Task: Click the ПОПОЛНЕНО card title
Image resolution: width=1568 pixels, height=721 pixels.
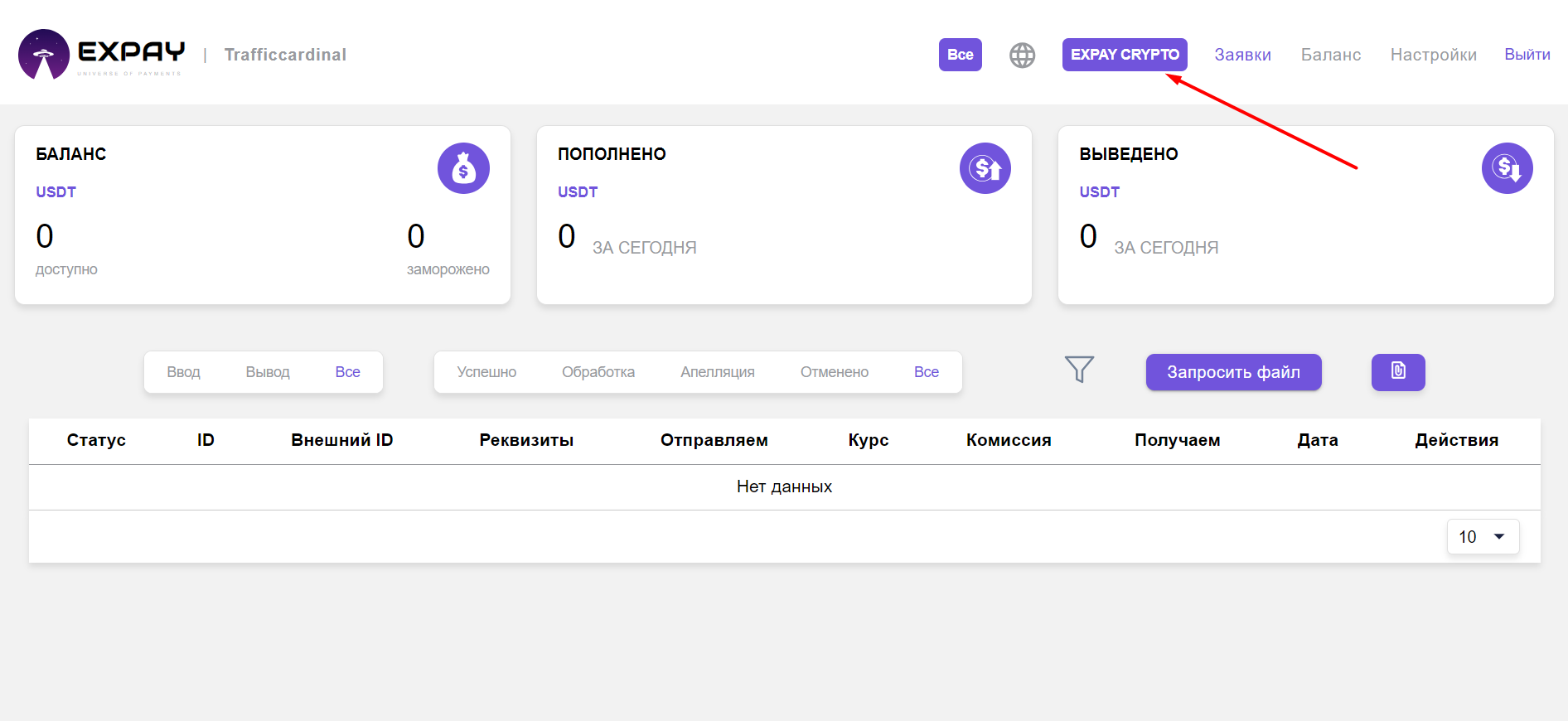Action: [x=612, y=154]
